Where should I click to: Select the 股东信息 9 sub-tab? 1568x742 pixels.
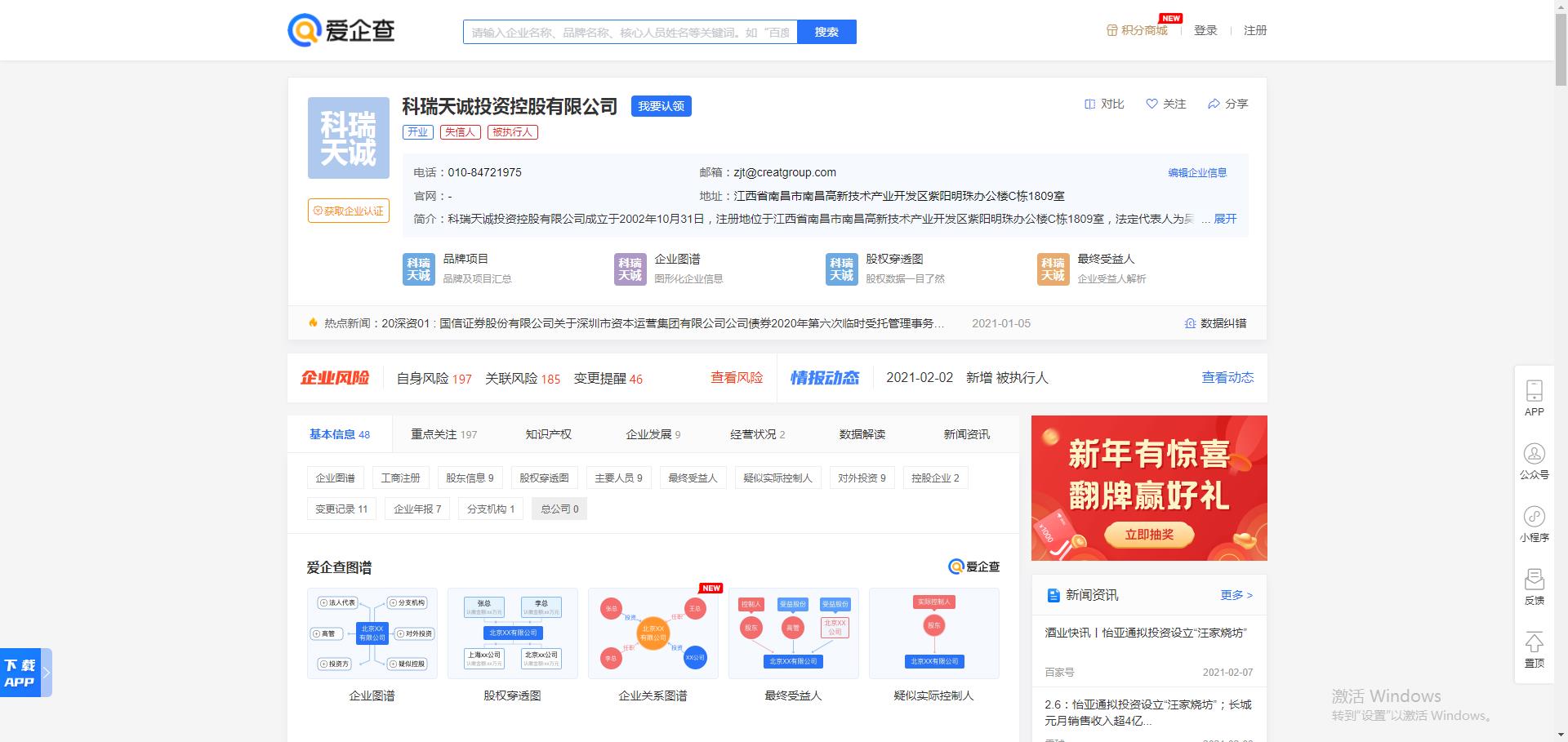click(x=470, y=478)
